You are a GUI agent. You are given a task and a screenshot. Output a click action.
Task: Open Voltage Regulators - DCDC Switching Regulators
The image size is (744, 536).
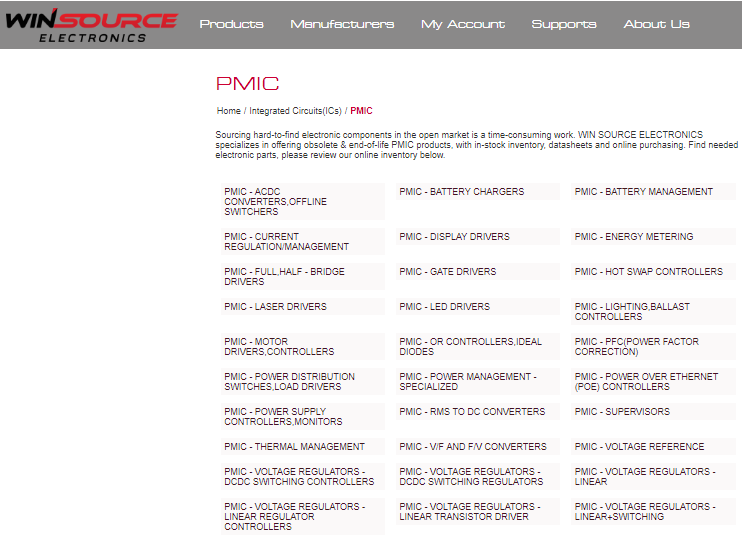(x=478, y=477)
